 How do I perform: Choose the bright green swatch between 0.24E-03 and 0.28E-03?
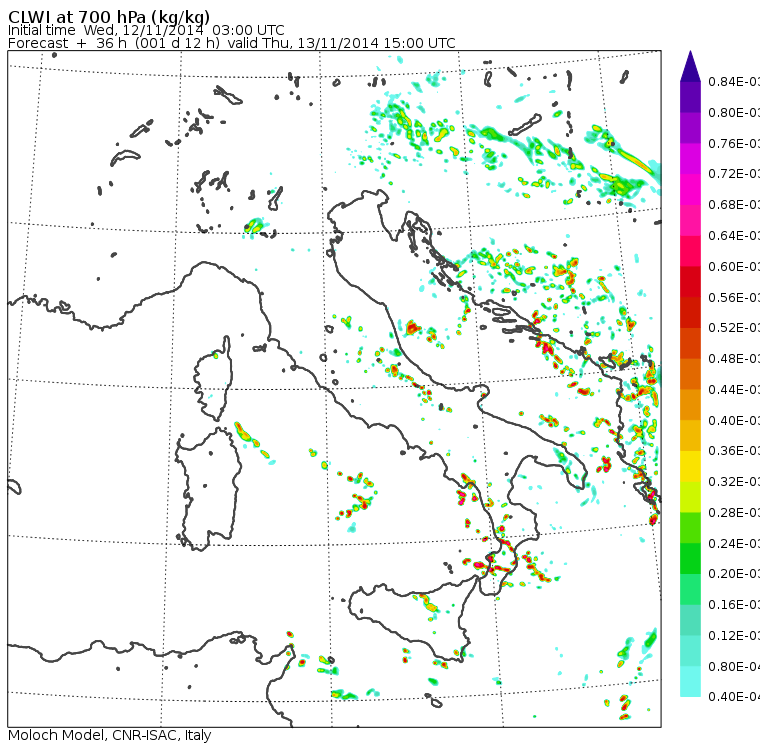690,528
